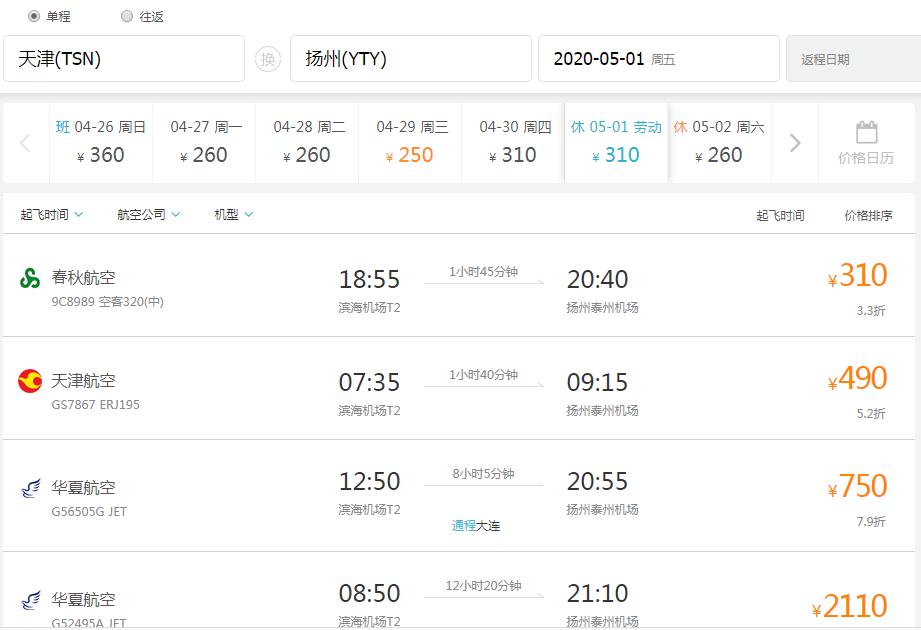This screenshot has height=630, width=921.
Task: Open the 起飞时间 filter dropdown
Action: click(x=49, y=213)
